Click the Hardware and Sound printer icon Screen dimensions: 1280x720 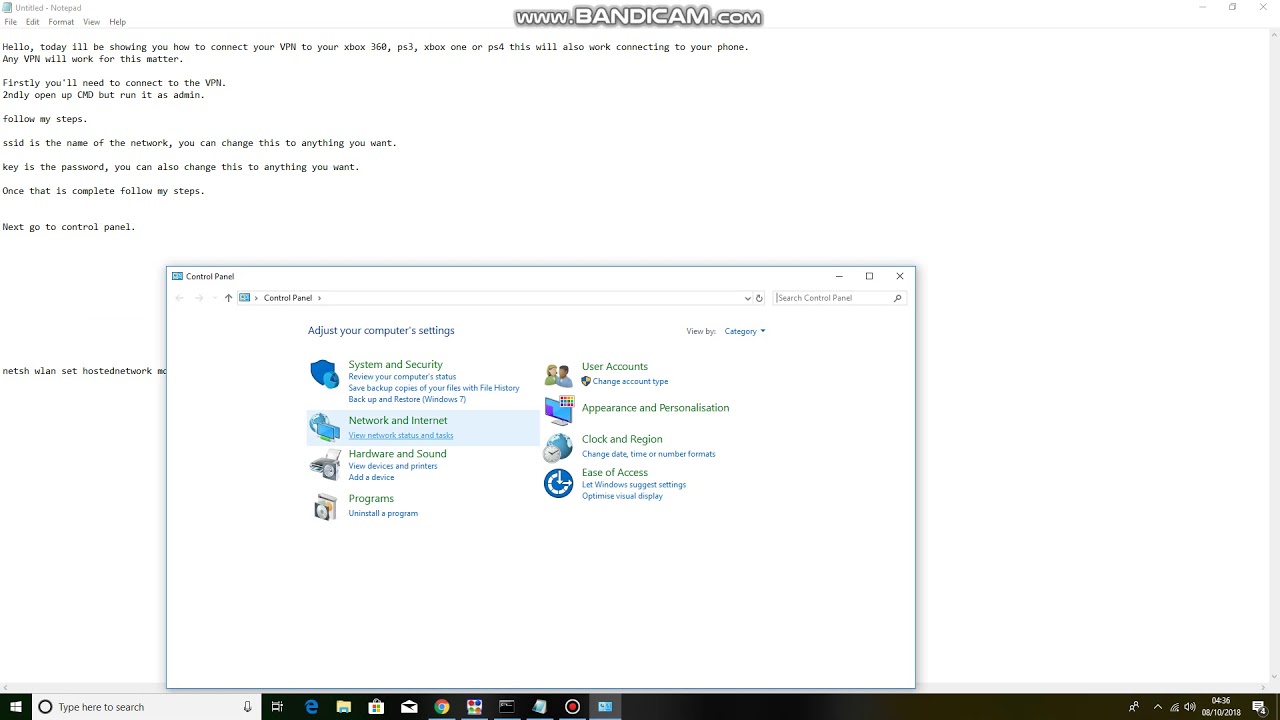tap(324, 465)
